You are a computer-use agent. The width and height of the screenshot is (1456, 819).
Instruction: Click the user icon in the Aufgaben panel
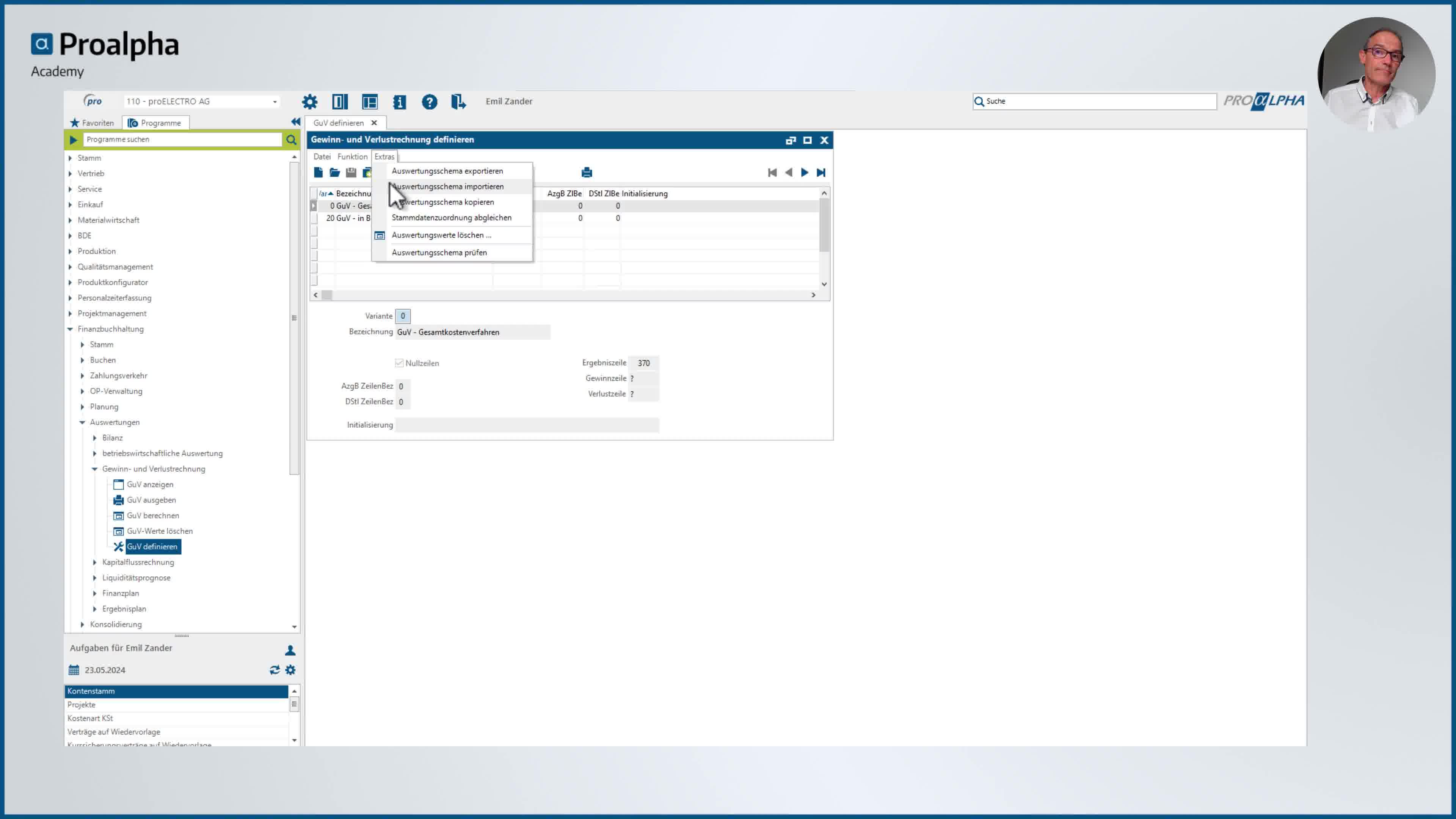click(x=290, y=650)
